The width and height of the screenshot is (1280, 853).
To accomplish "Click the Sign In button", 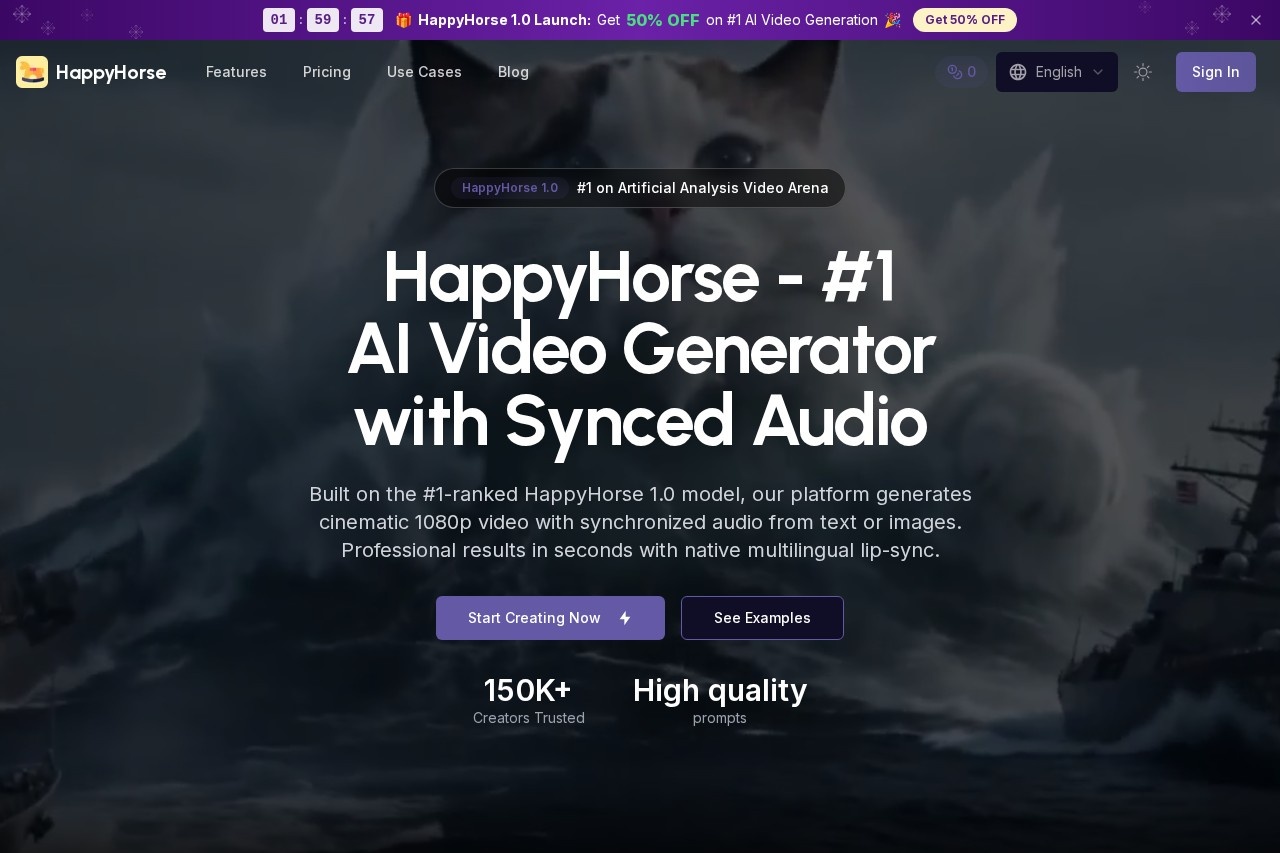I will tap(1216, 72).
